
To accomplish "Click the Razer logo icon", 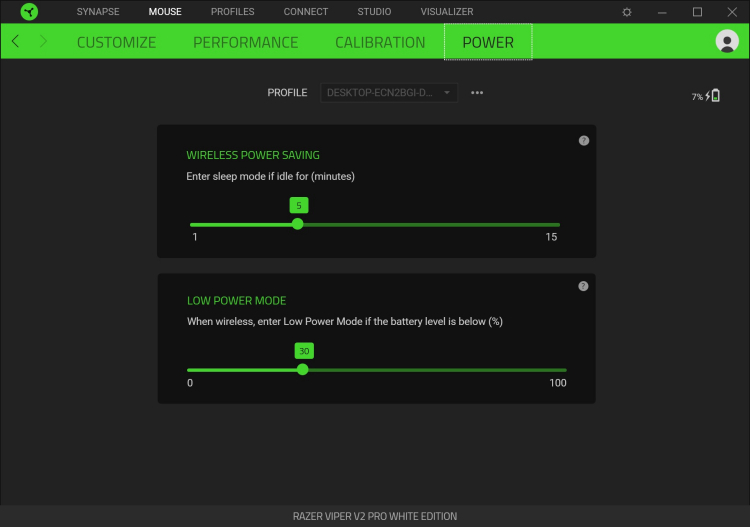I will [x=29, y=11].
